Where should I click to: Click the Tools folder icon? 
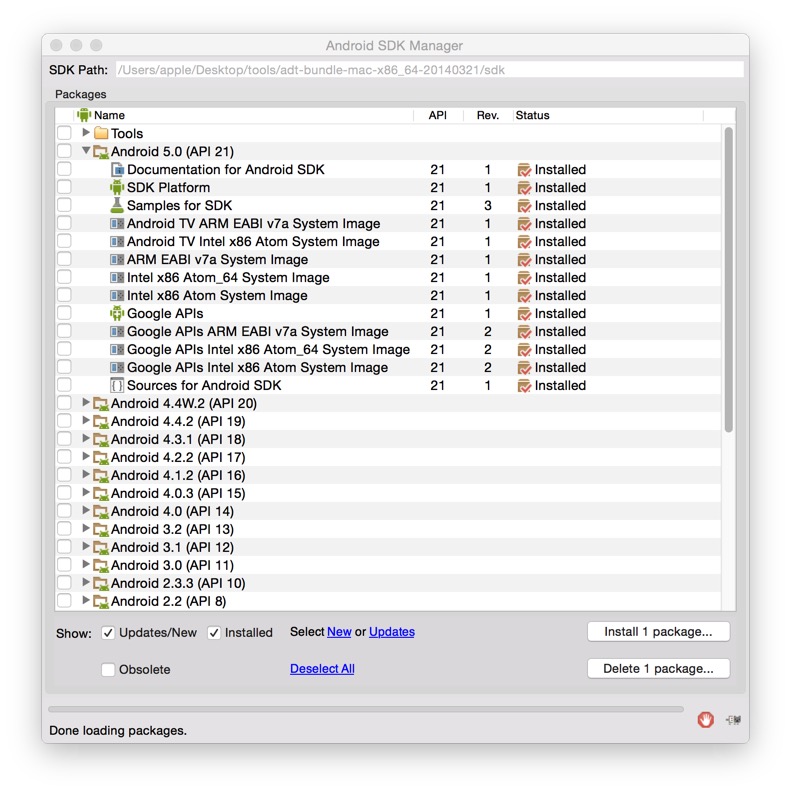click(x=101, y=133)
